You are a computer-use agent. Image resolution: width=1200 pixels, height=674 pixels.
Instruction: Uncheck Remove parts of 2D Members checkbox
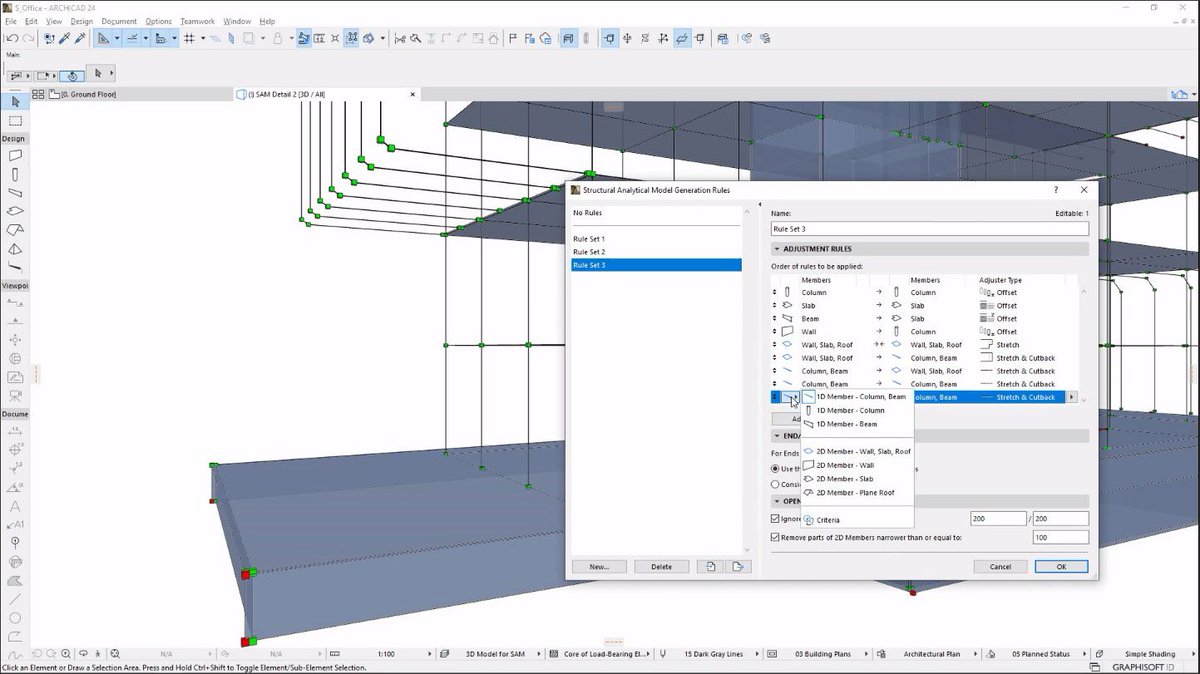coord(776,537)
